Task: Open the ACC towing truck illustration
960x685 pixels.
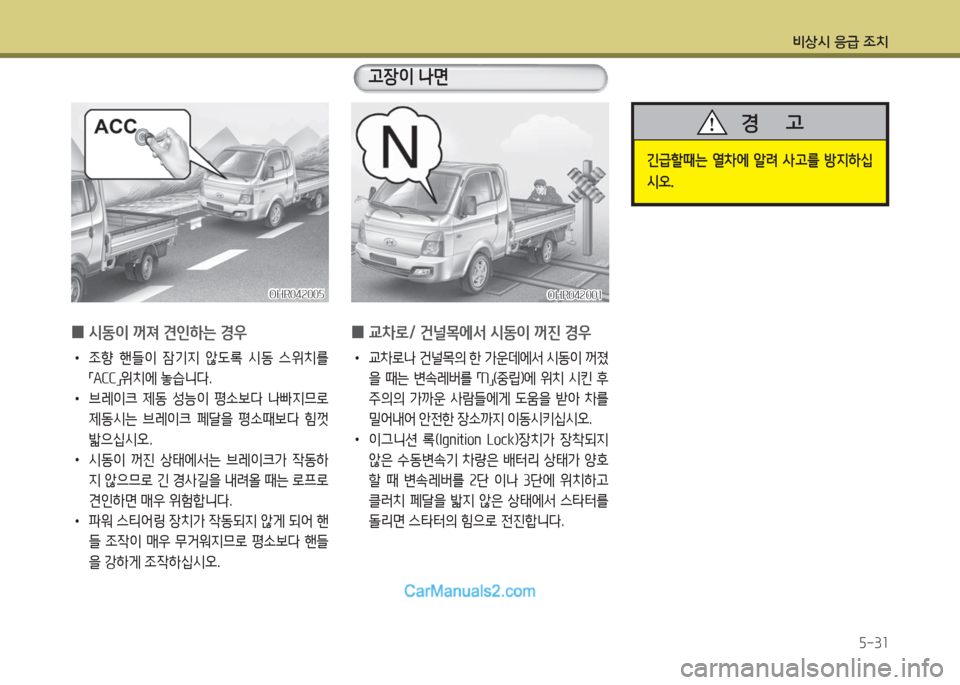Action: [x=200, y=202]
